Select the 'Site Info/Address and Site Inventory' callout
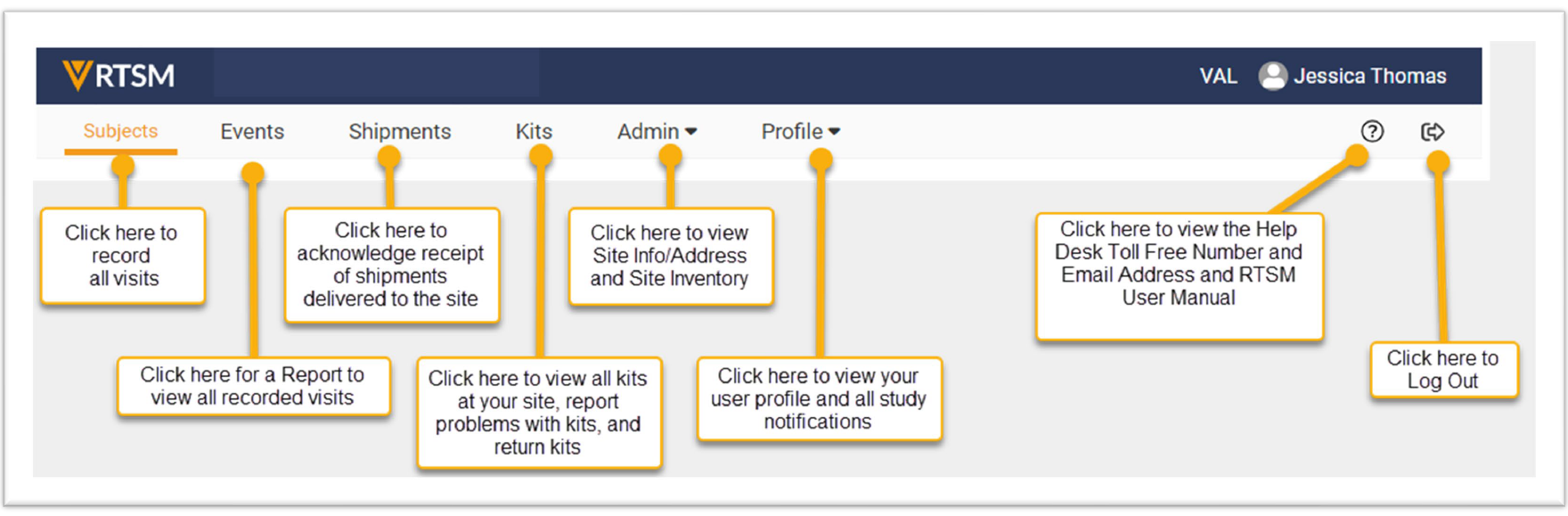The width and height of the screenshot is (1568, 516). pos(670,256)
